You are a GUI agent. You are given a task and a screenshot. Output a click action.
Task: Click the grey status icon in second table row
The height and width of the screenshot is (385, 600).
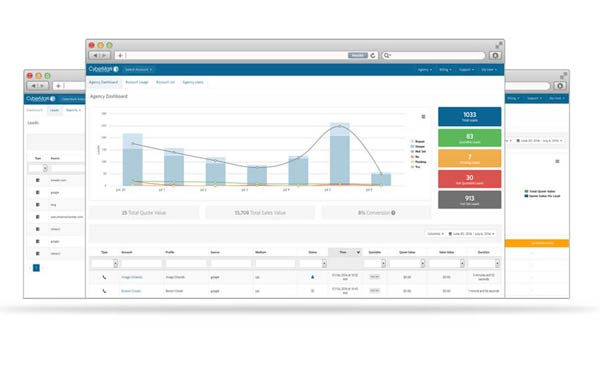tap(313, 291)
